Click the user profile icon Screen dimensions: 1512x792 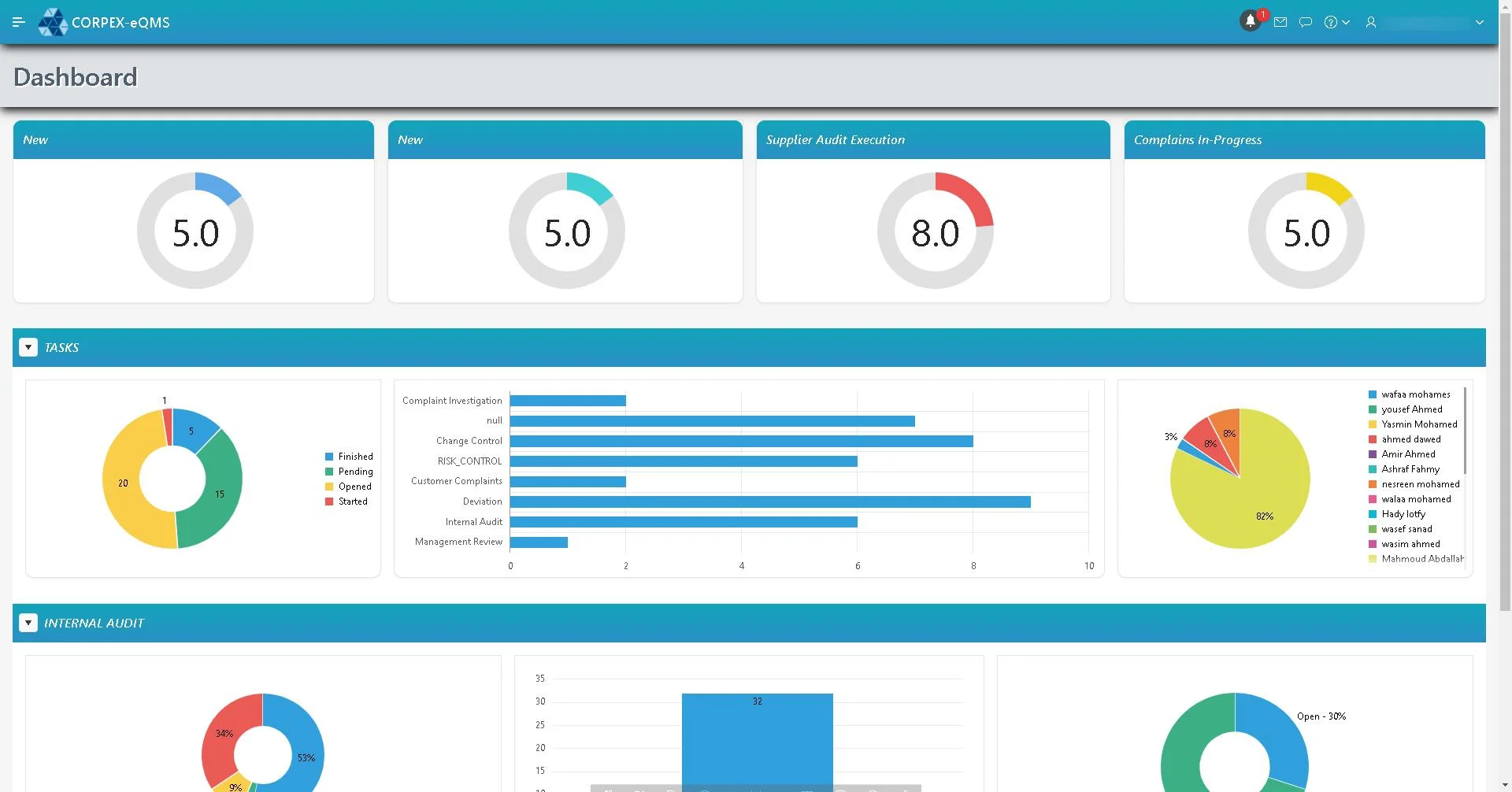tap(1370, 23)
